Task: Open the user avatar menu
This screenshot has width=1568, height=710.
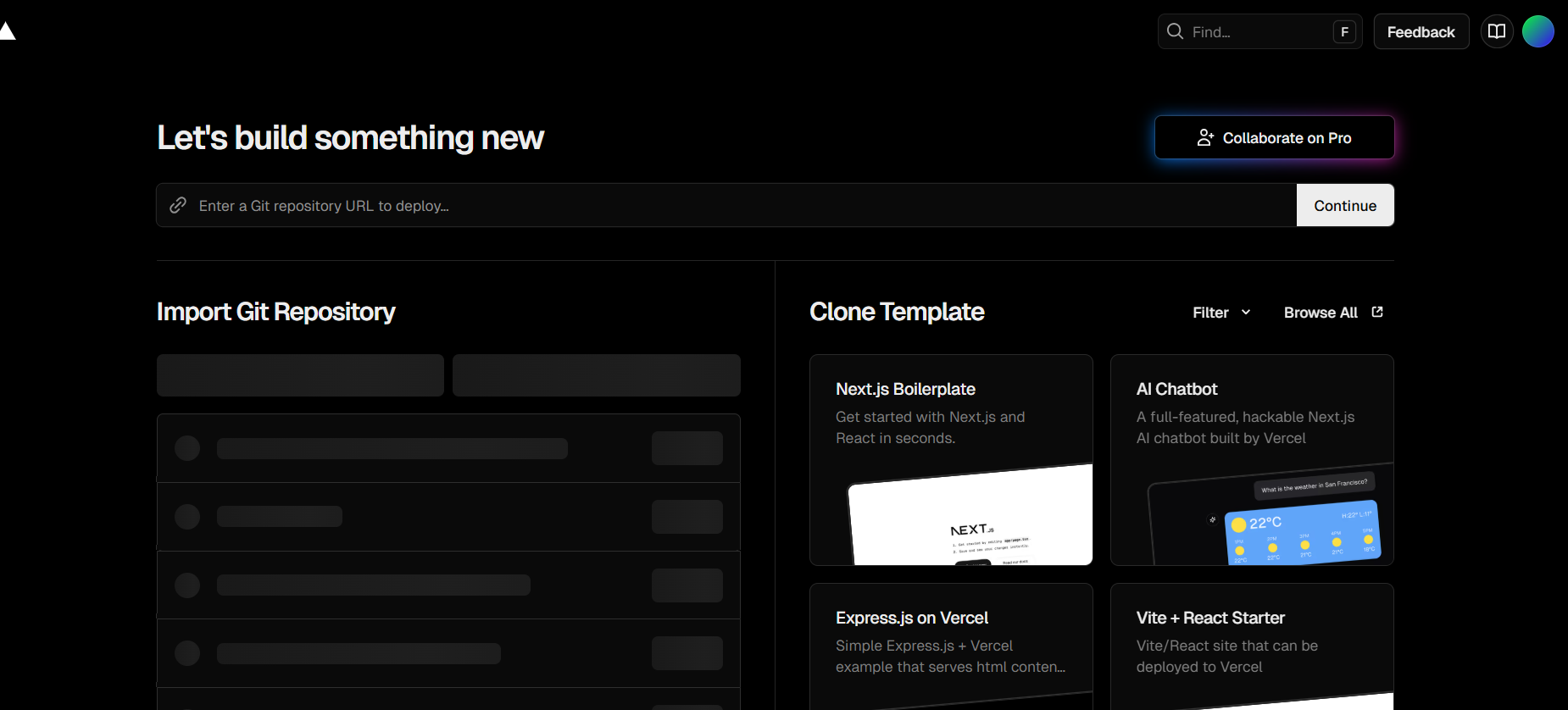Action: coord(1538,31)
